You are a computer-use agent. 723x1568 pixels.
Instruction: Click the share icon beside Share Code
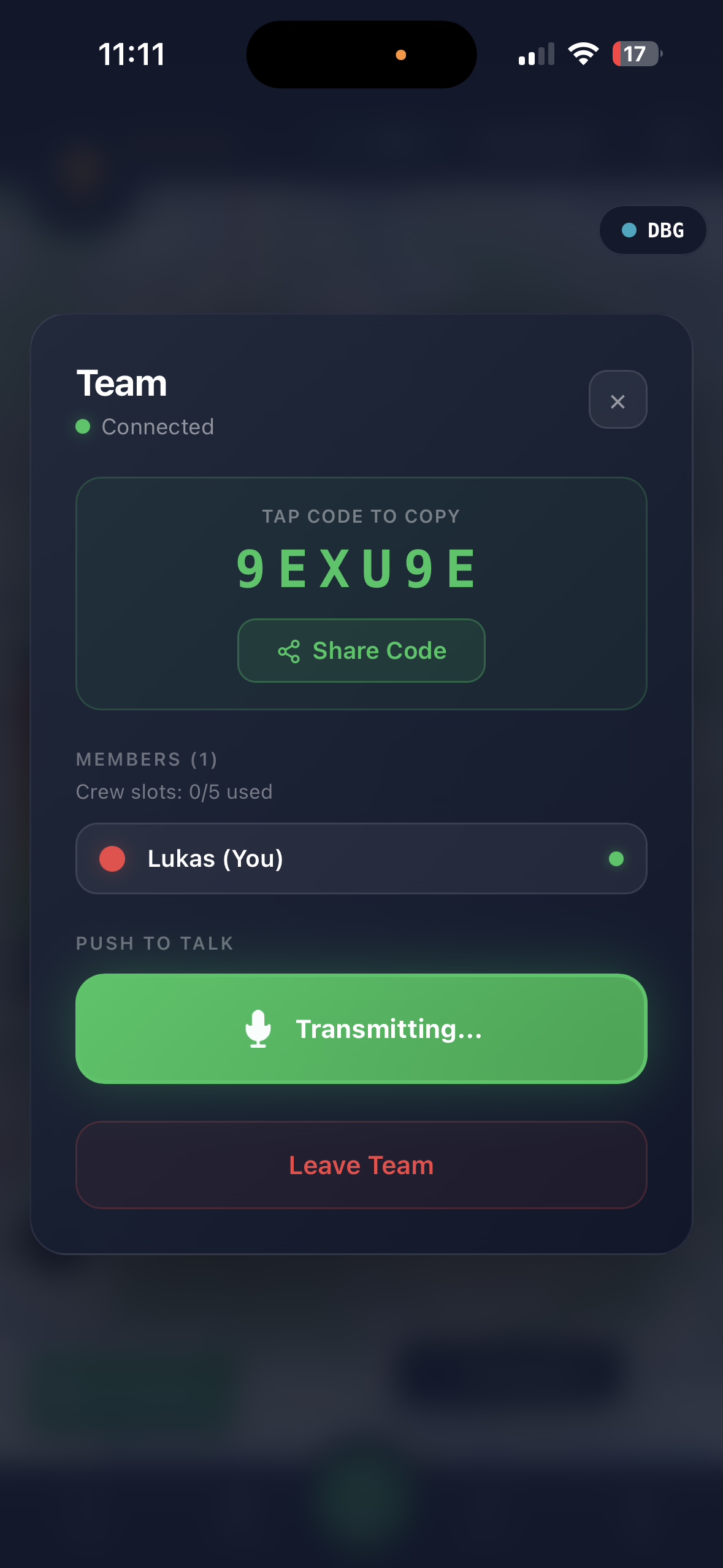pyautogui.click(x=289, y=651)
